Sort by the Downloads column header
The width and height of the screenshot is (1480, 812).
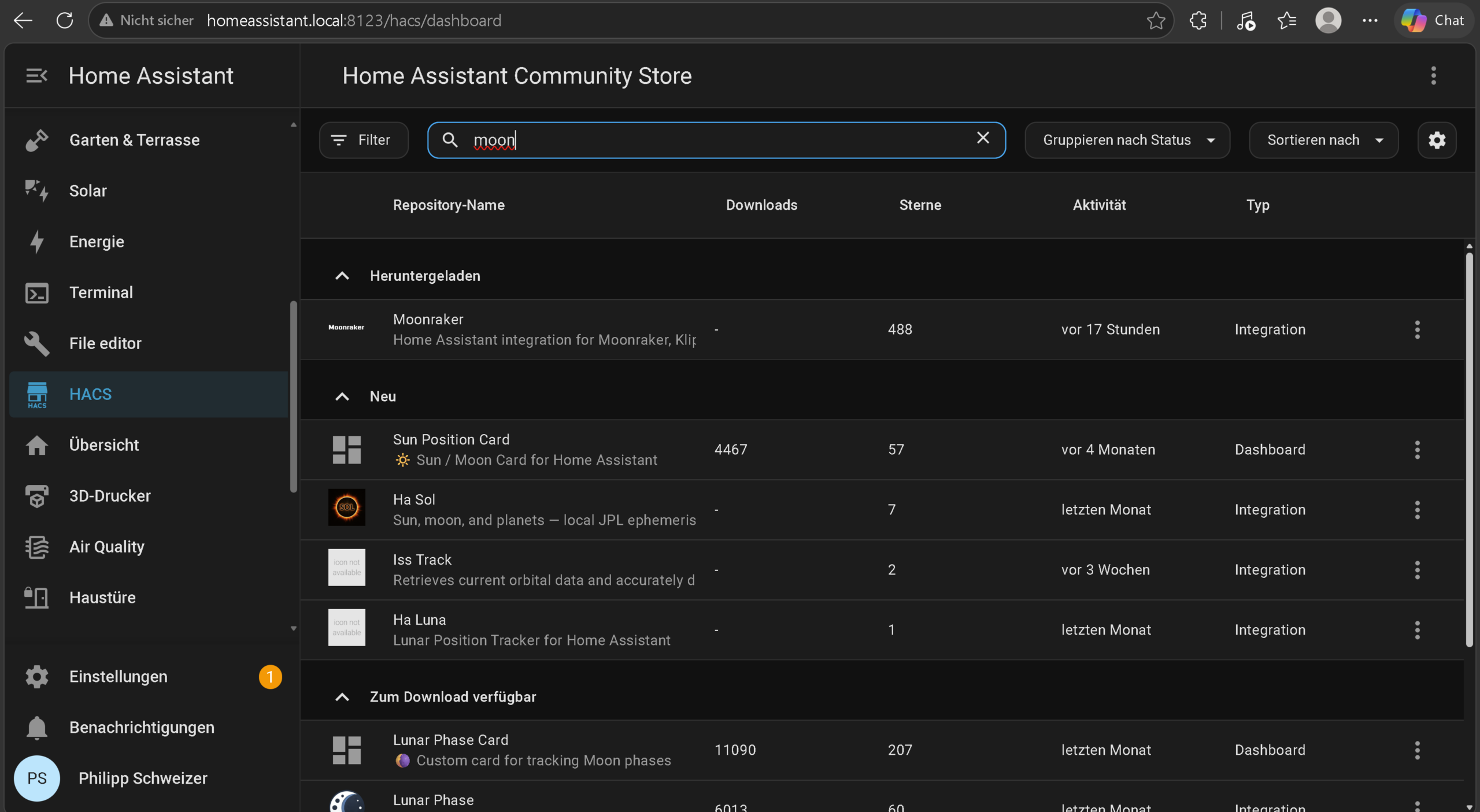pos(761,205)
